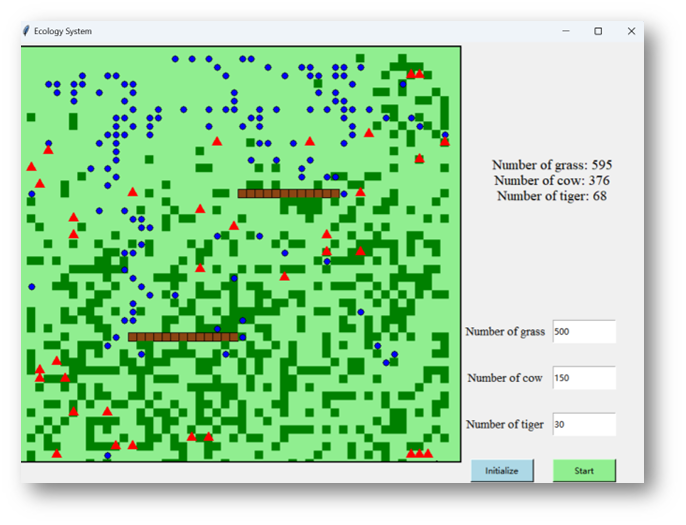Click the 'Number of grass: 595' counter
The image size is (686, 525).
coord(552,165)
